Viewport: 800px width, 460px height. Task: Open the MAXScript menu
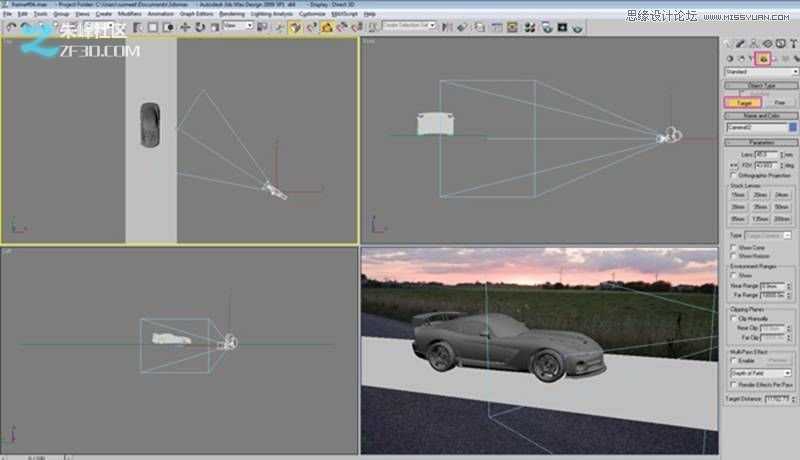point(344,14)
